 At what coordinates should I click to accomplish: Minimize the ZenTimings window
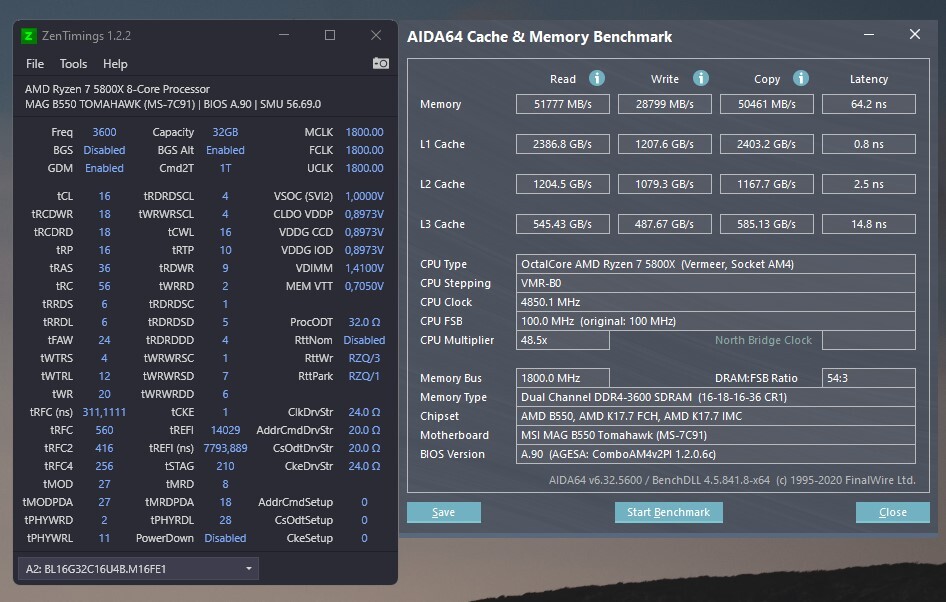[284, 35]
